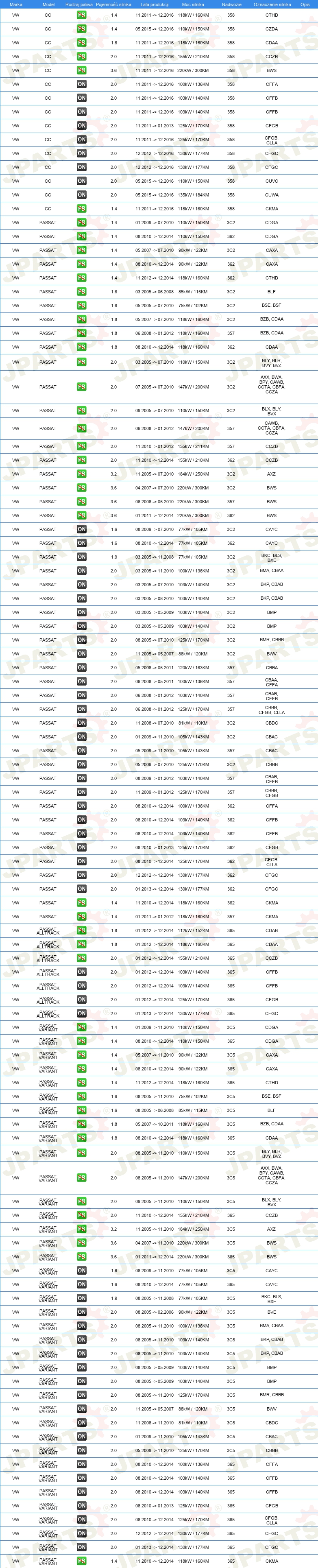Click diesel icon in PASSAT CBDC 81kW row
The image size is (318, 1568).
(x=81, y=723)
